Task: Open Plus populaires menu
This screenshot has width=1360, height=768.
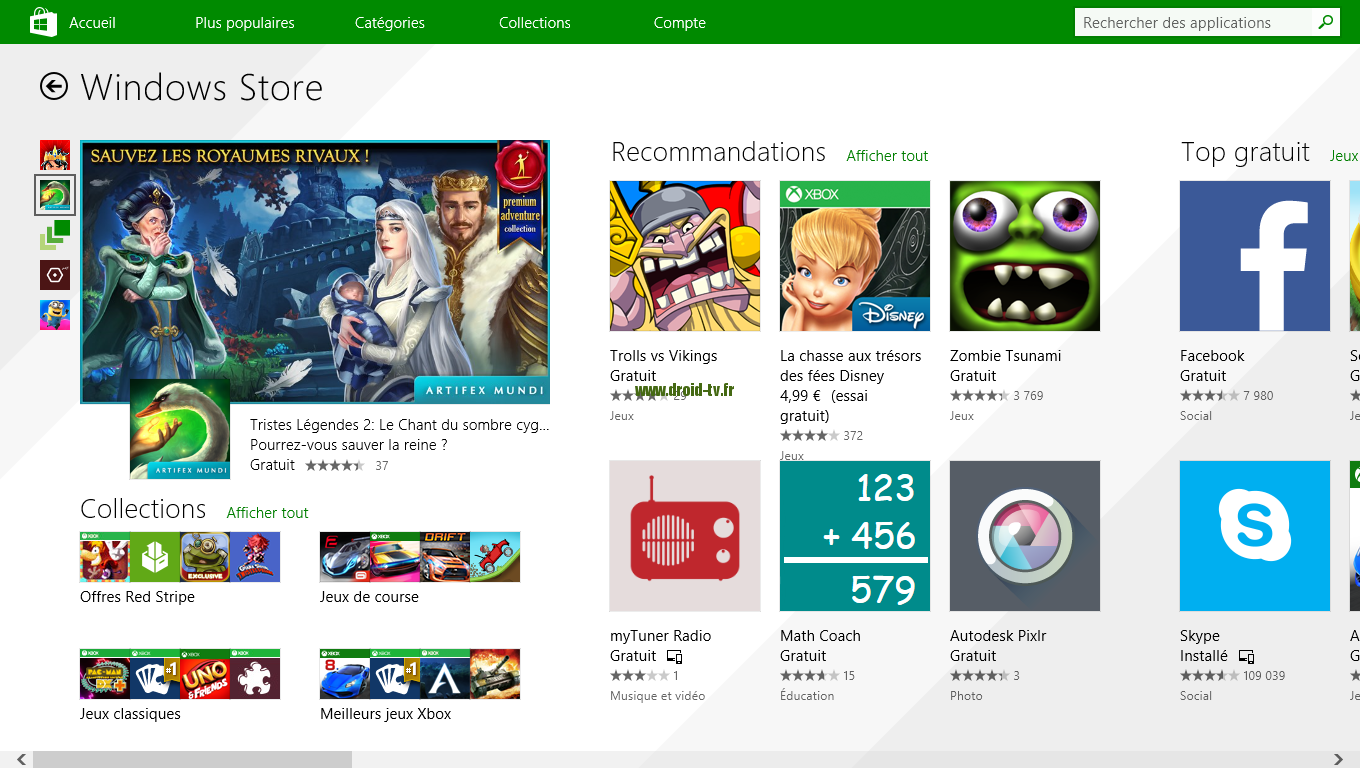Action: [x=245, y=22]
